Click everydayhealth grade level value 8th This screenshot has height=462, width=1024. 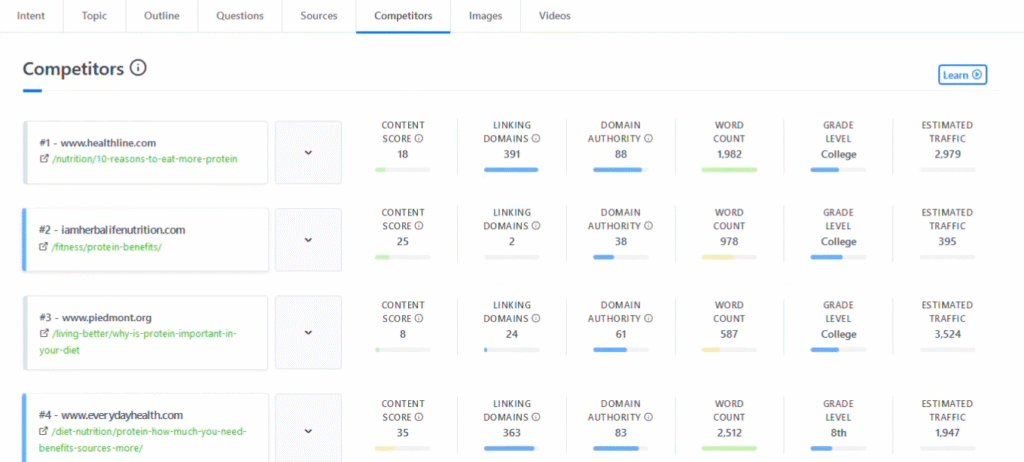click(x=838, y=432)
